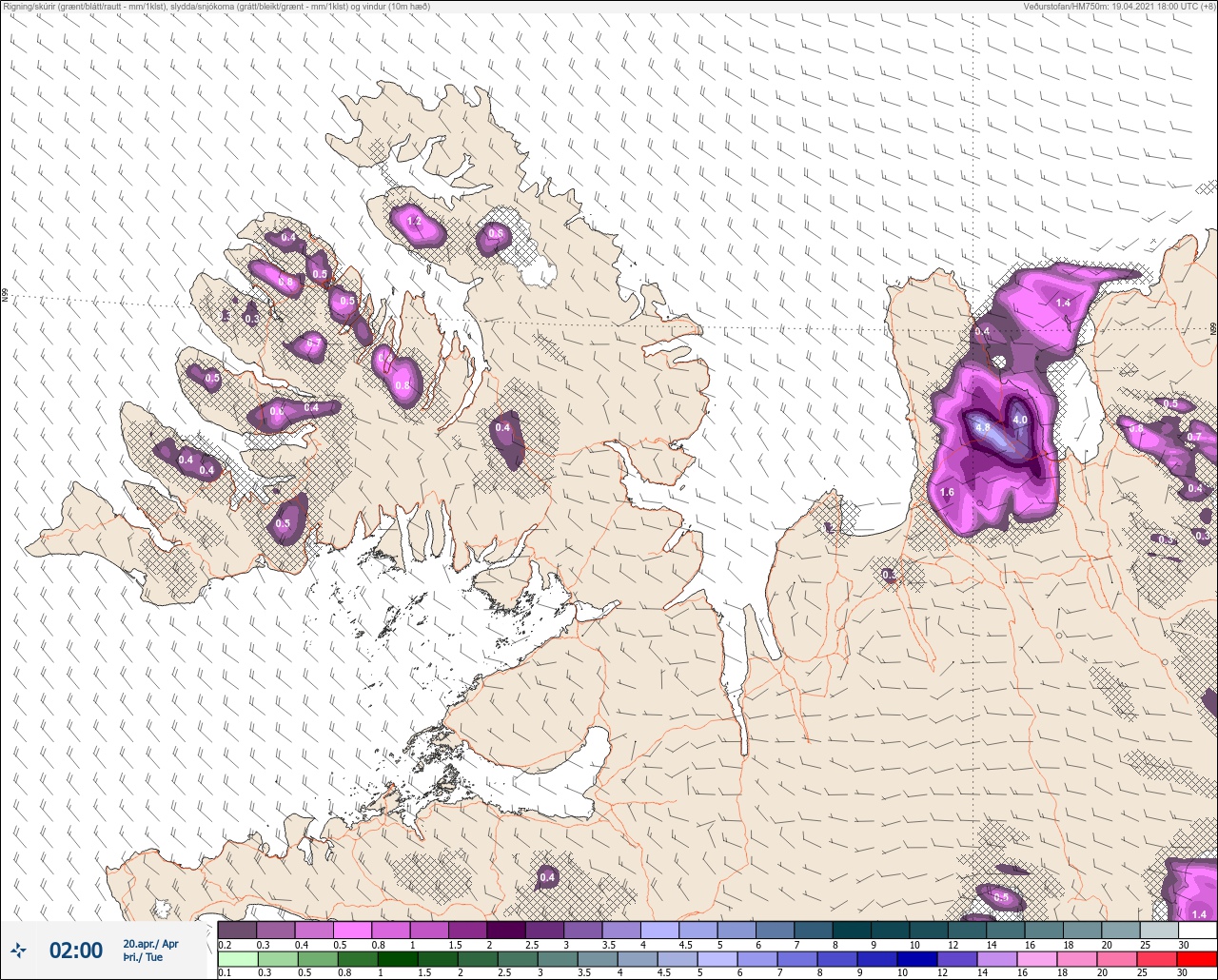This screenshot has height=980, width=1218.
Task: Click the 0.4 label of the upper legend
Action: pos(301,944)
